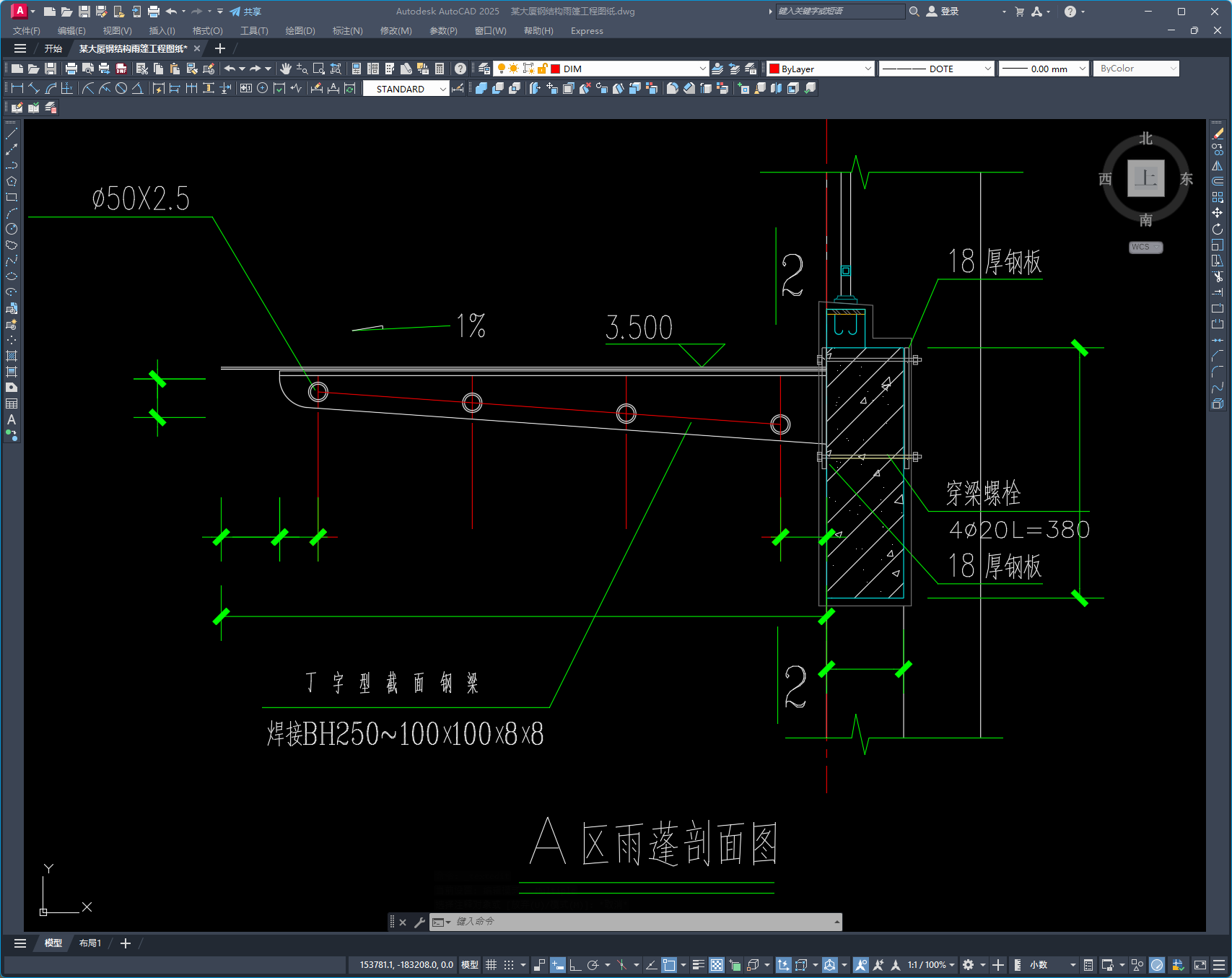Expand the application menu arrow beside A logo

32,12
